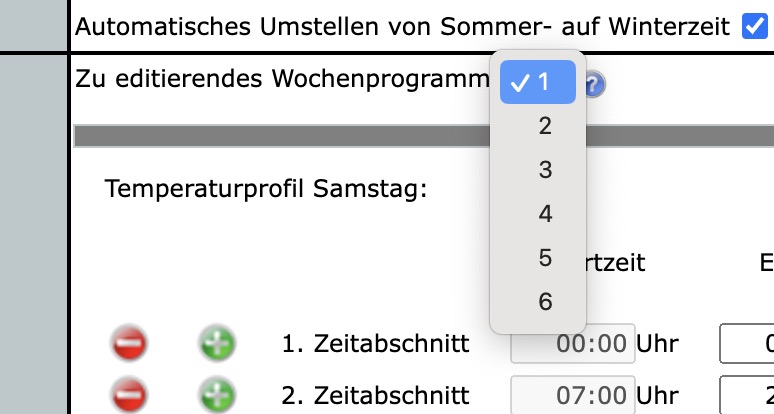Click the 1. Zeitabschnitt label
Viewport: 774px width, 414px height.
pos(375,343)
